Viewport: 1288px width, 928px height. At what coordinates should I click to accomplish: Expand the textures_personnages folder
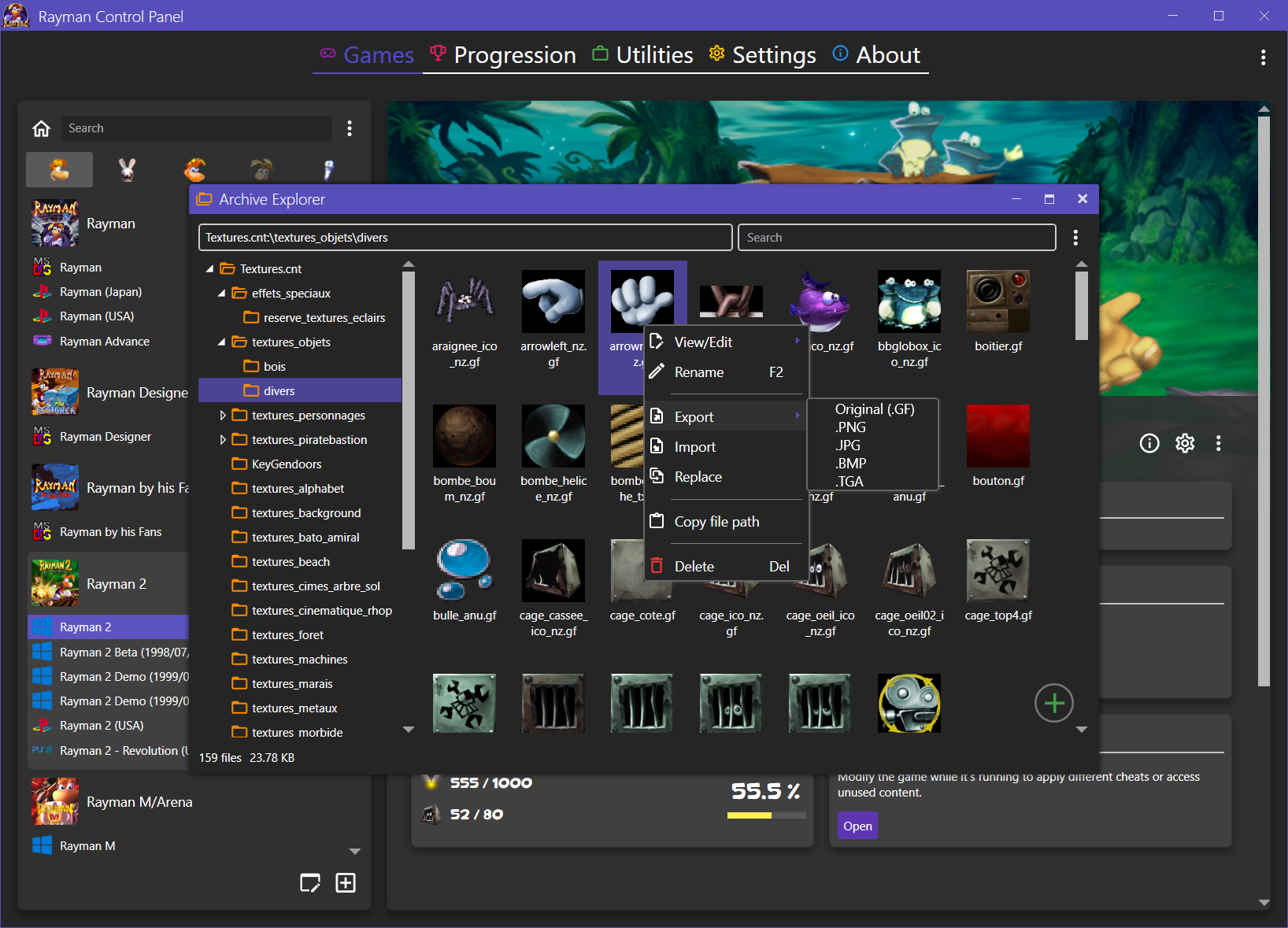pyautogui.click(x=223, y=416)
